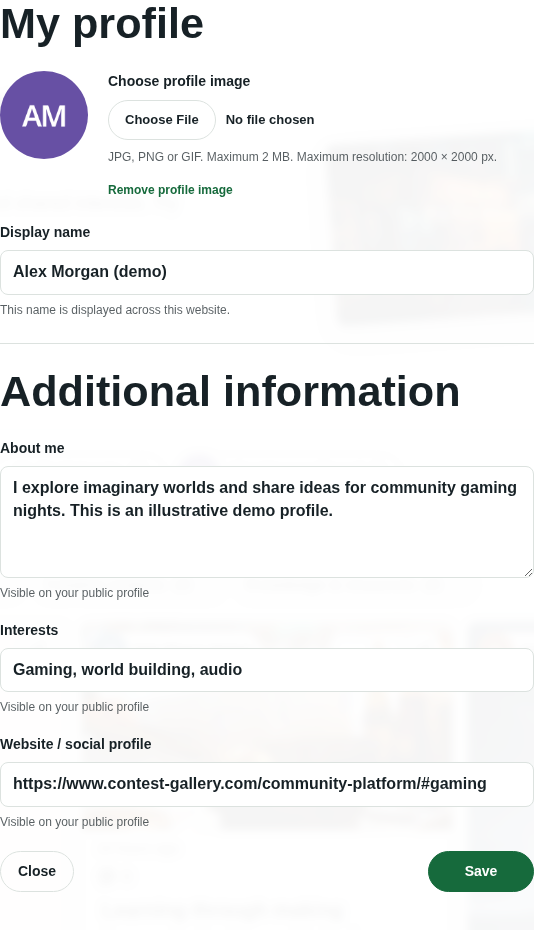Click the 'Interests' label
Image resolution: width=534 pixels, height=930 pixels.
click(29, 630)
